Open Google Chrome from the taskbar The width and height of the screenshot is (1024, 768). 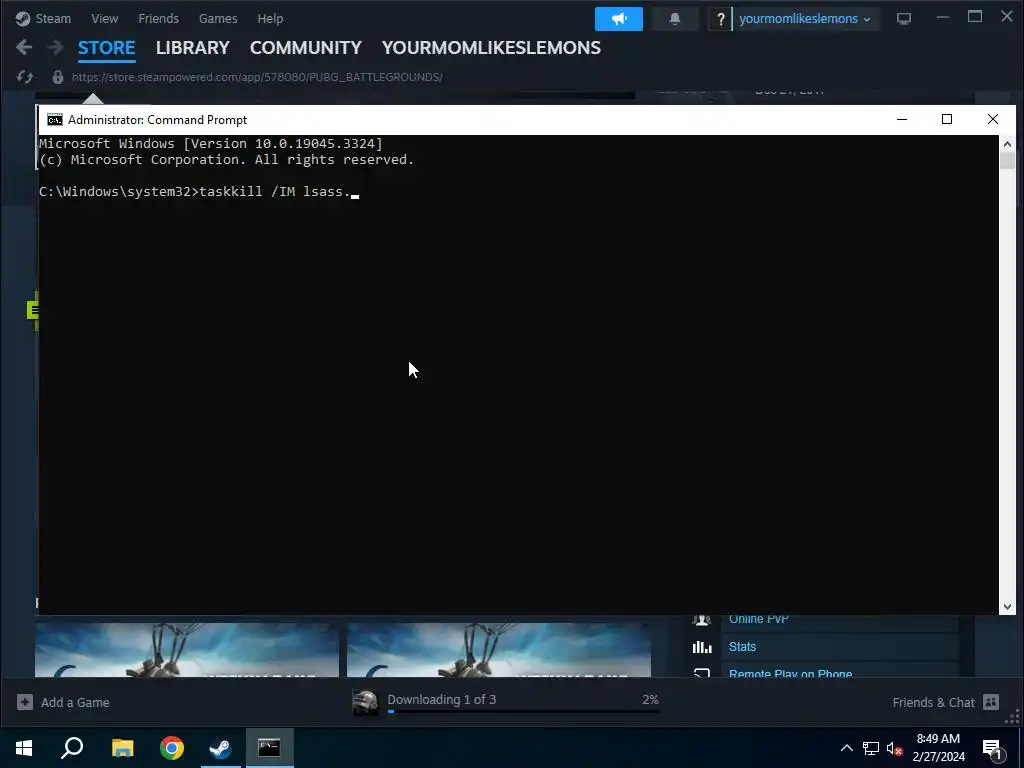coord(172,748)
